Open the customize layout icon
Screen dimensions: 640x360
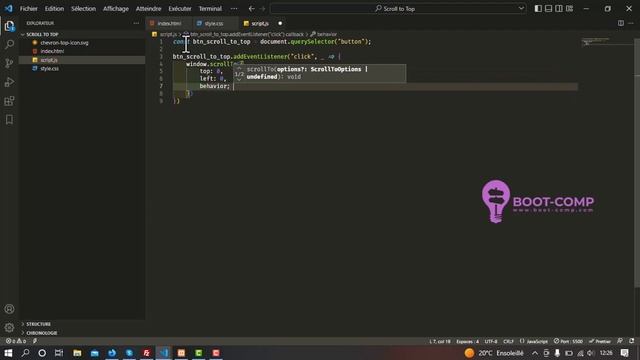[x=569, y=9]
